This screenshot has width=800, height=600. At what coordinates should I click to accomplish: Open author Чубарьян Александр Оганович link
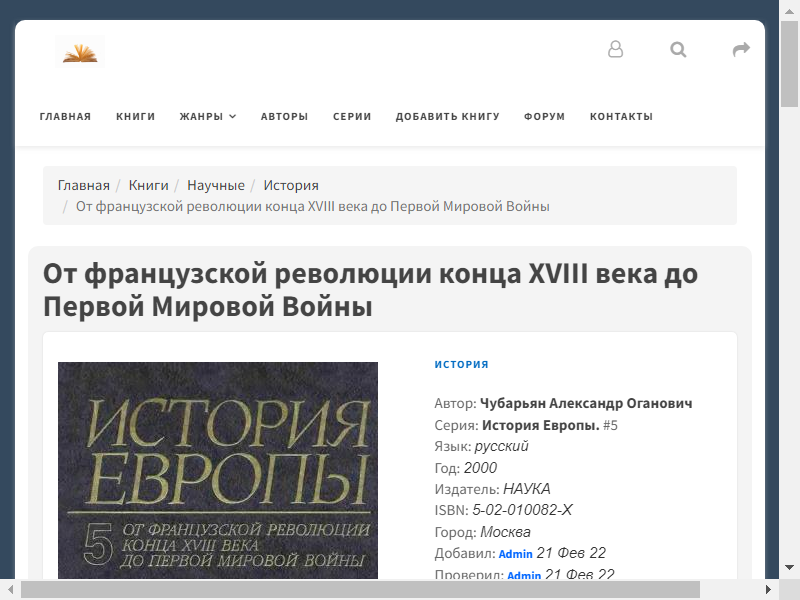coord(586,403)
